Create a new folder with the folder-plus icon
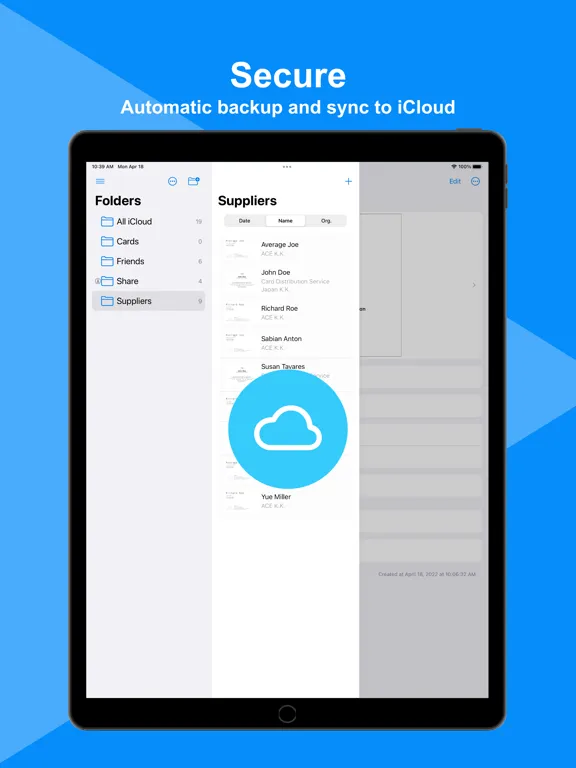The height and width of the screenshot is (768, 576). click(x=193, y=181)
